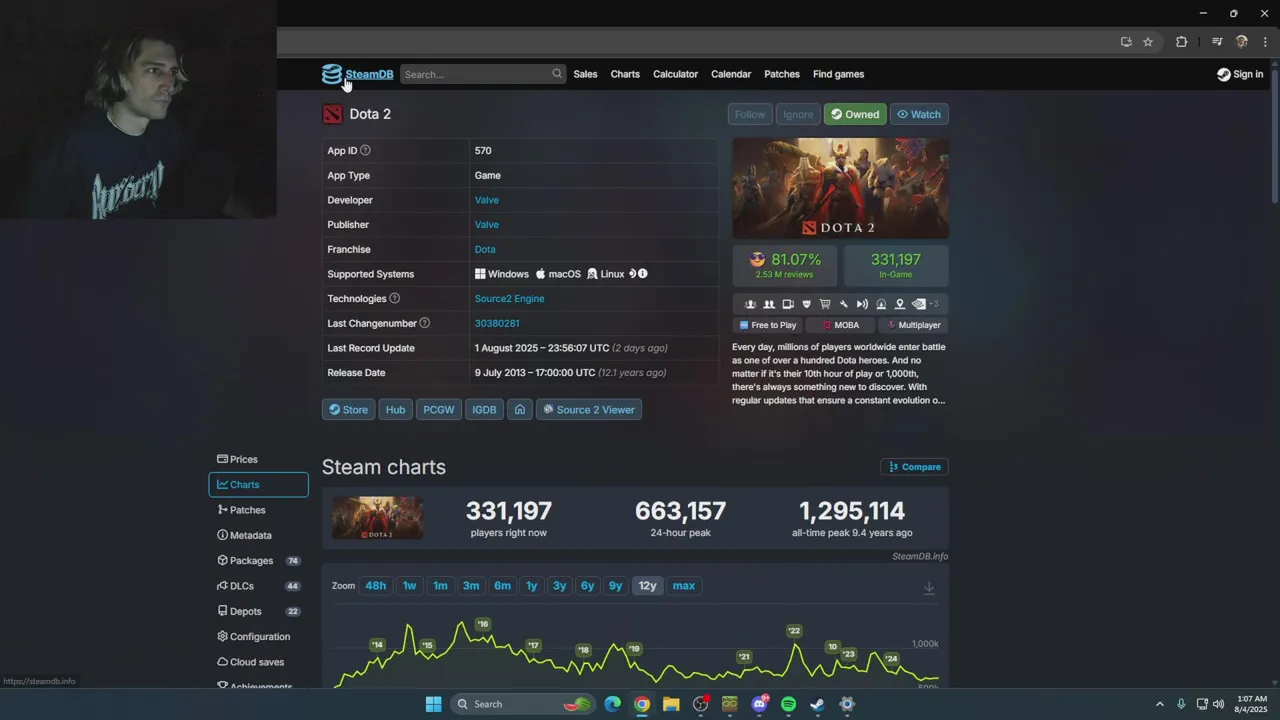This screenshot has width=1280, height=720.
Task: Toggle the Follow button
Action: (750, 114)
